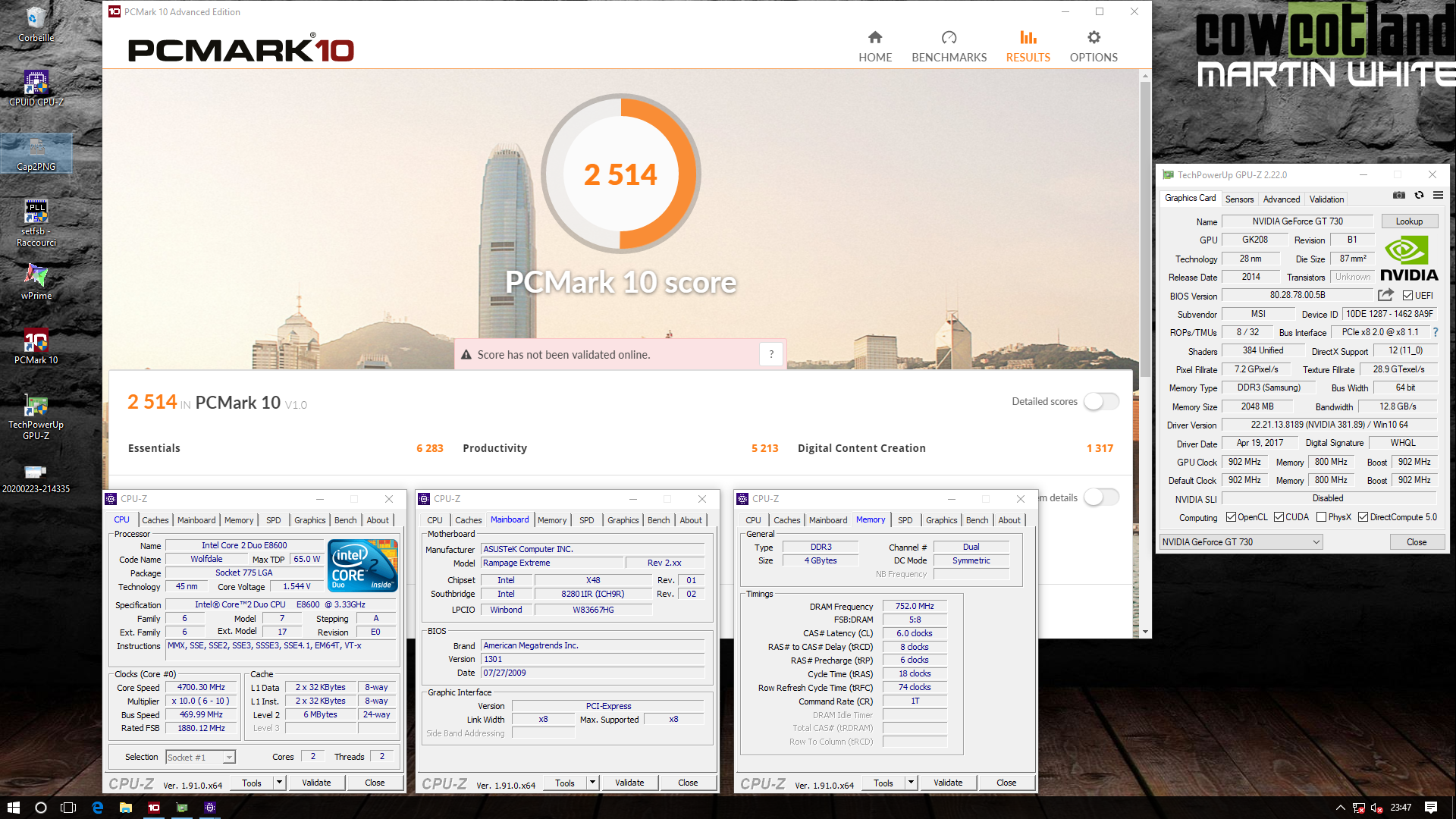Open the GPU-Z hamburger menu icon
1456x819 pixels.
tap(1438, 196)
